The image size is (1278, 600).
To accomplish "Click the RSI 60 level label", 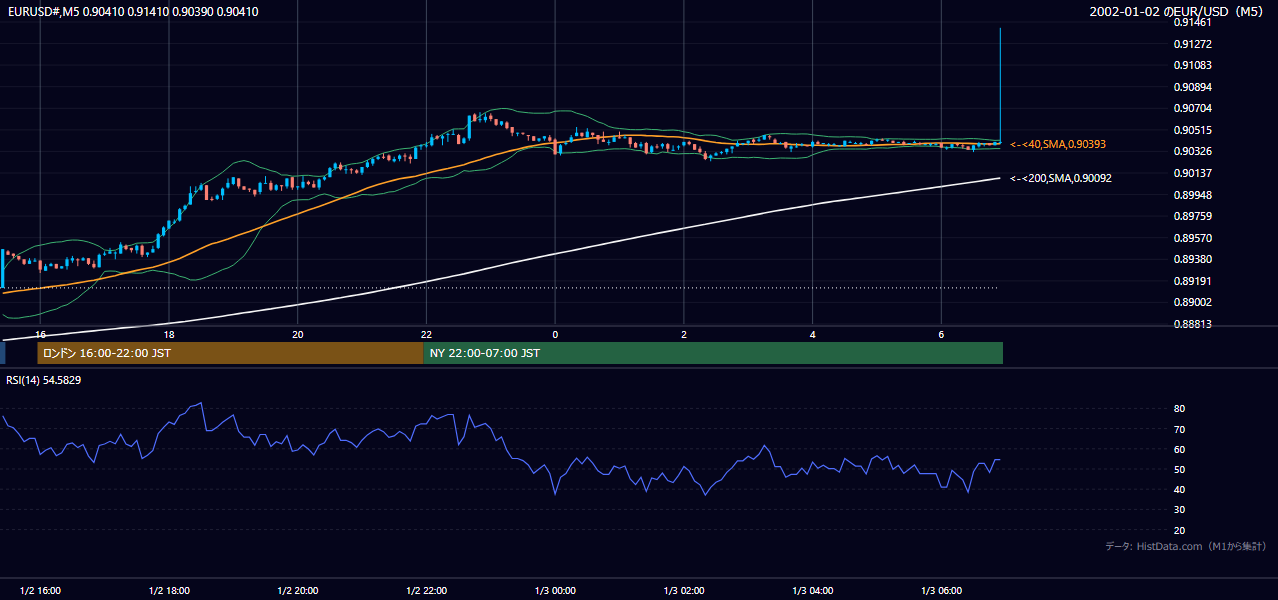I will [1179, 449].
